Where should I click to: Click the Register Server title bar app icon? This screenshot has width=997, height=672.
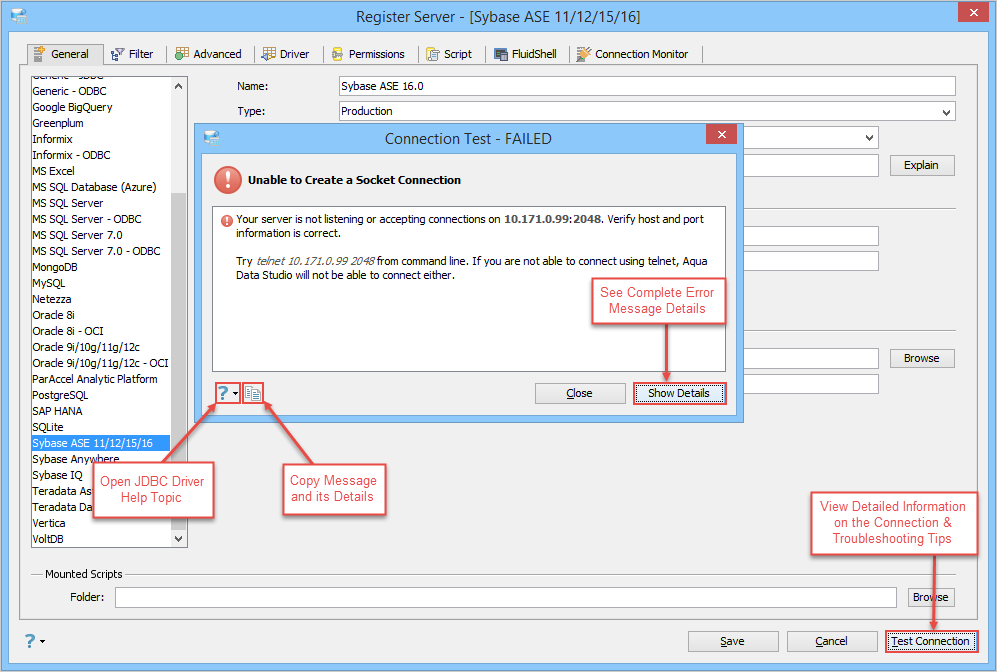19,17
